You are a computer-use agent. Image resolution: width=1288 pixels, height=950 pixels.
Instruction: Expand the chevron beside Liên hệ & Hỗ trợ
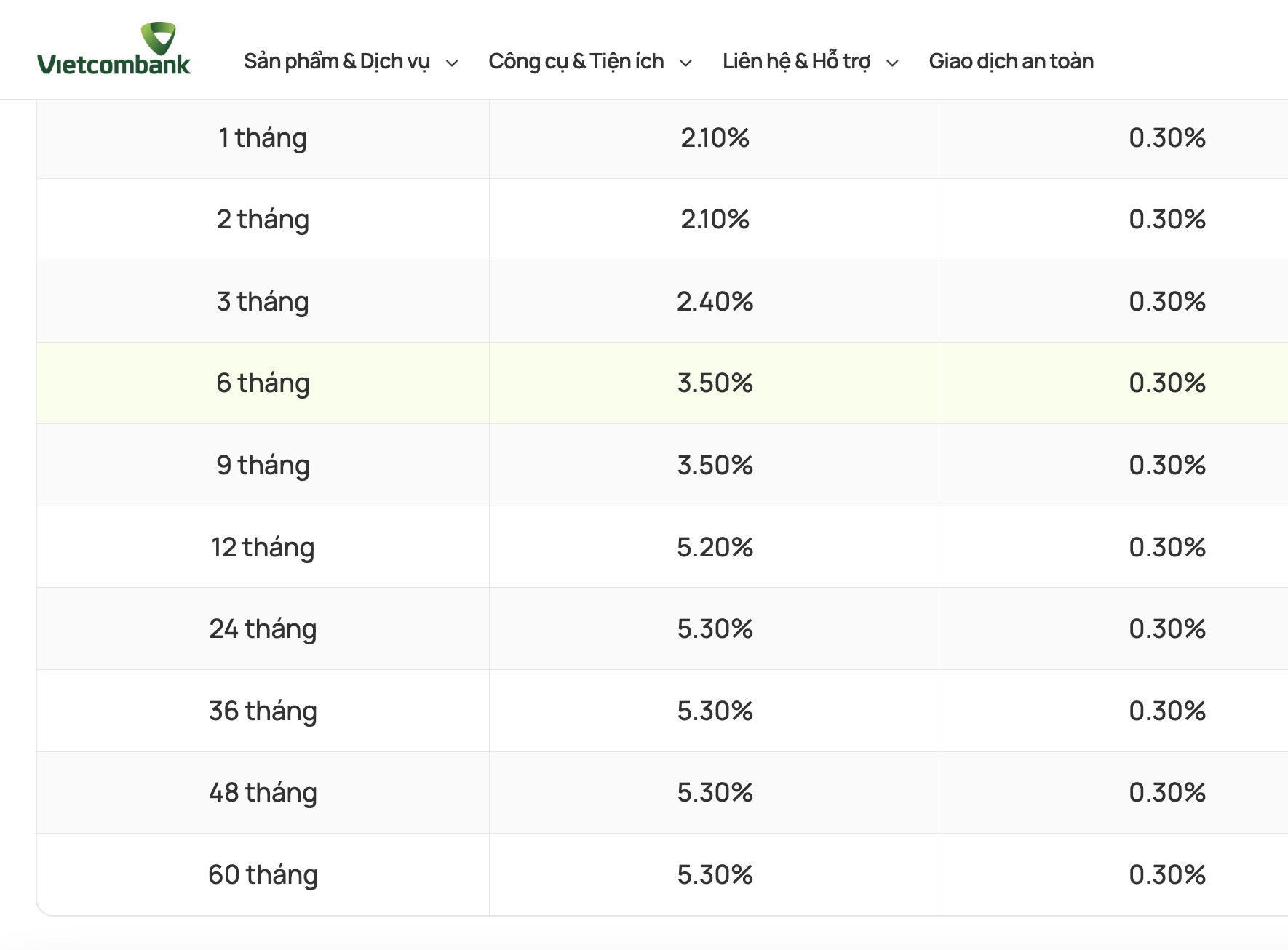[892, 63]
